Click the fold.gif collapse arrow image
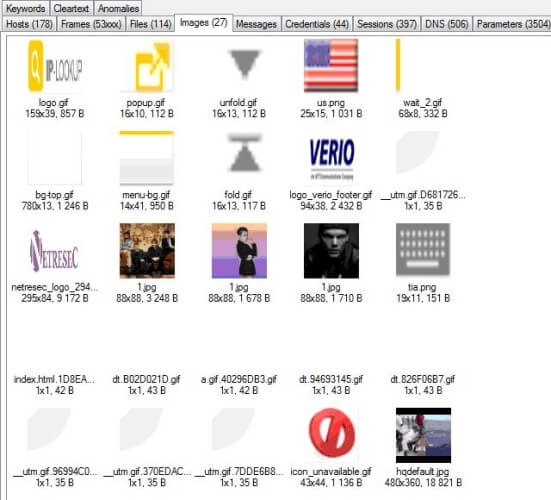The image size is (551, 500). click(244, 153)
